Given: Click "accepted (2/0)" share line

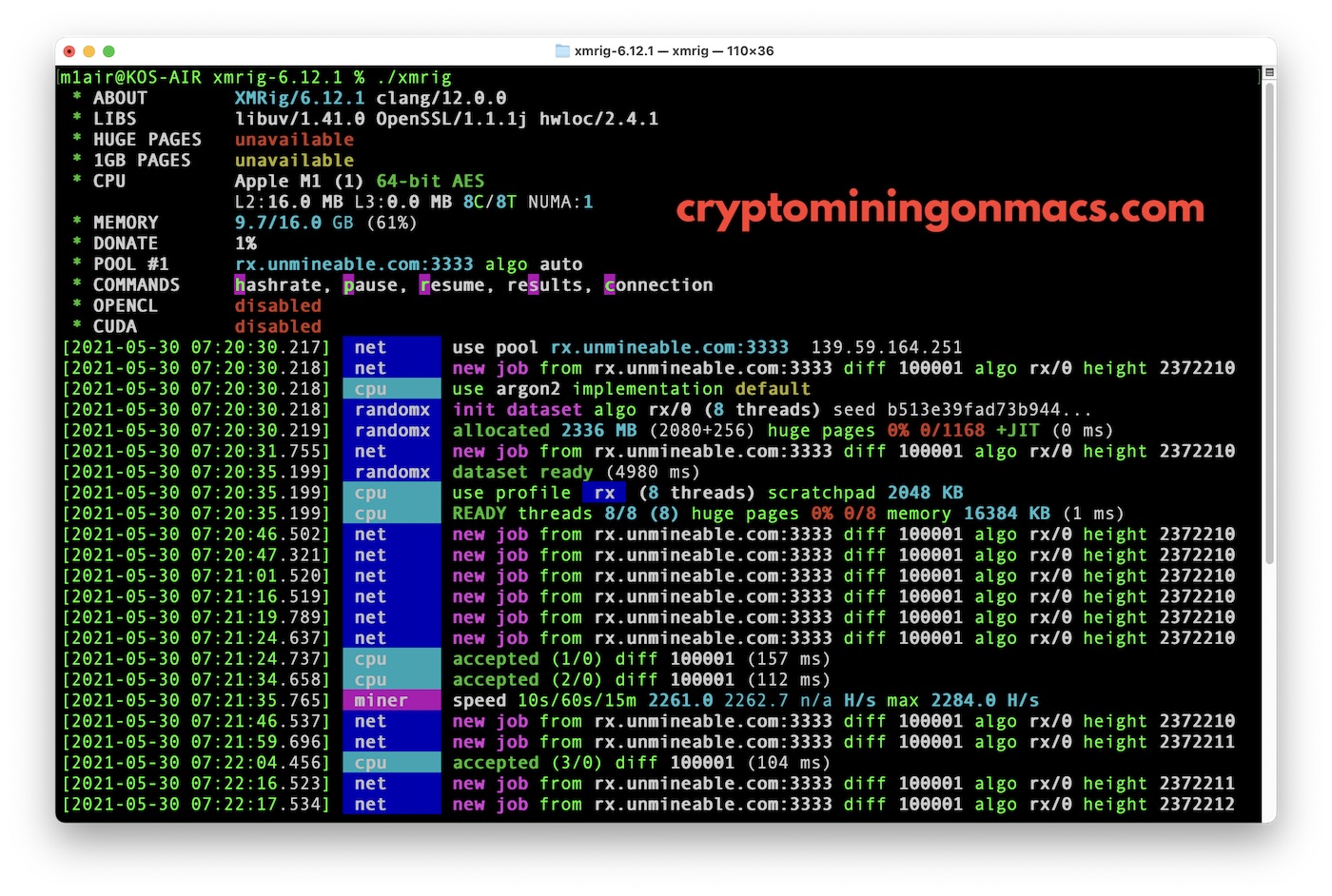Looking at the screenshot, I should click(528, 680).
